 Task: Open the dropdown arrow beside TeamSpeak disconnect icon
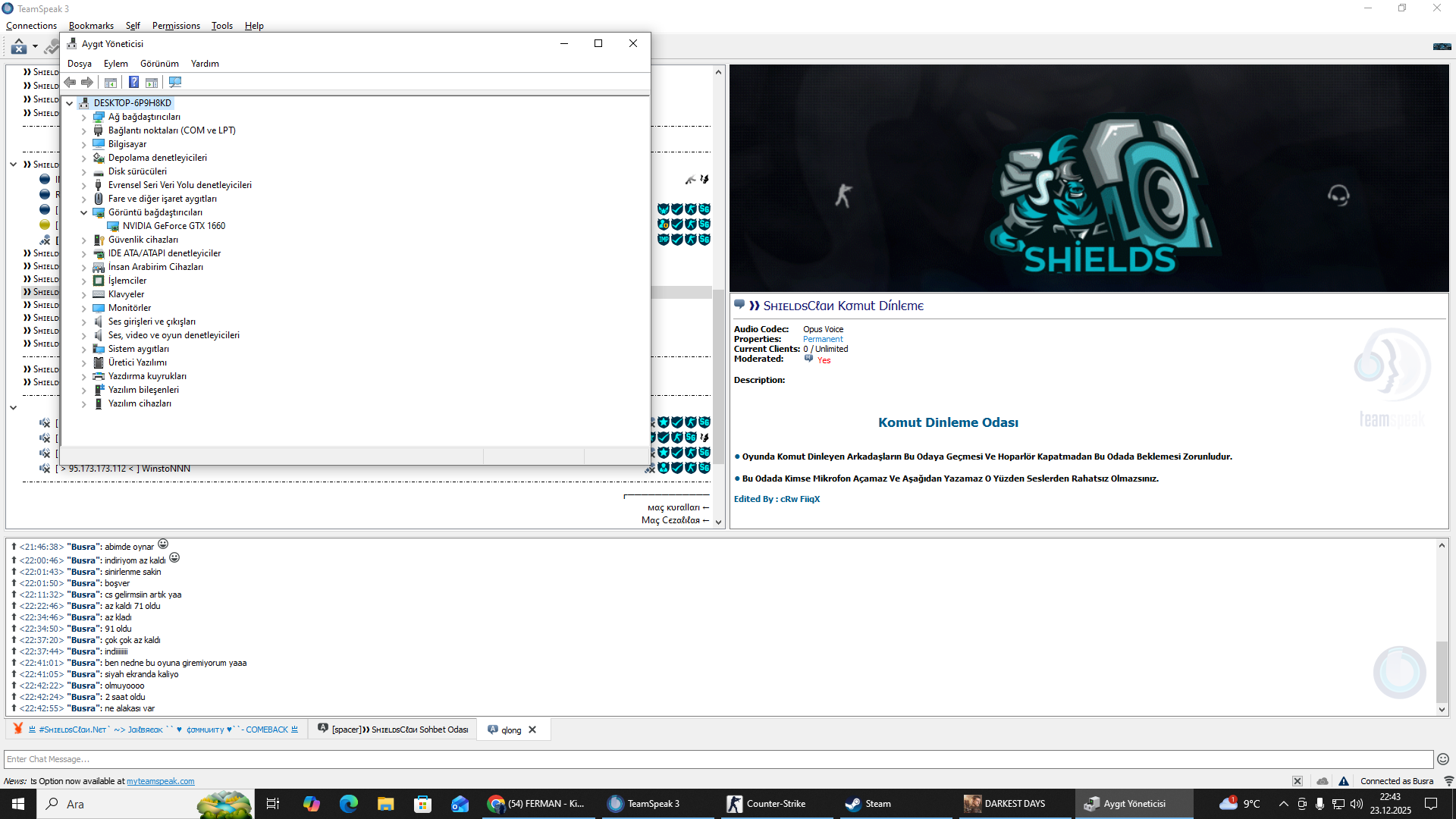35,47
